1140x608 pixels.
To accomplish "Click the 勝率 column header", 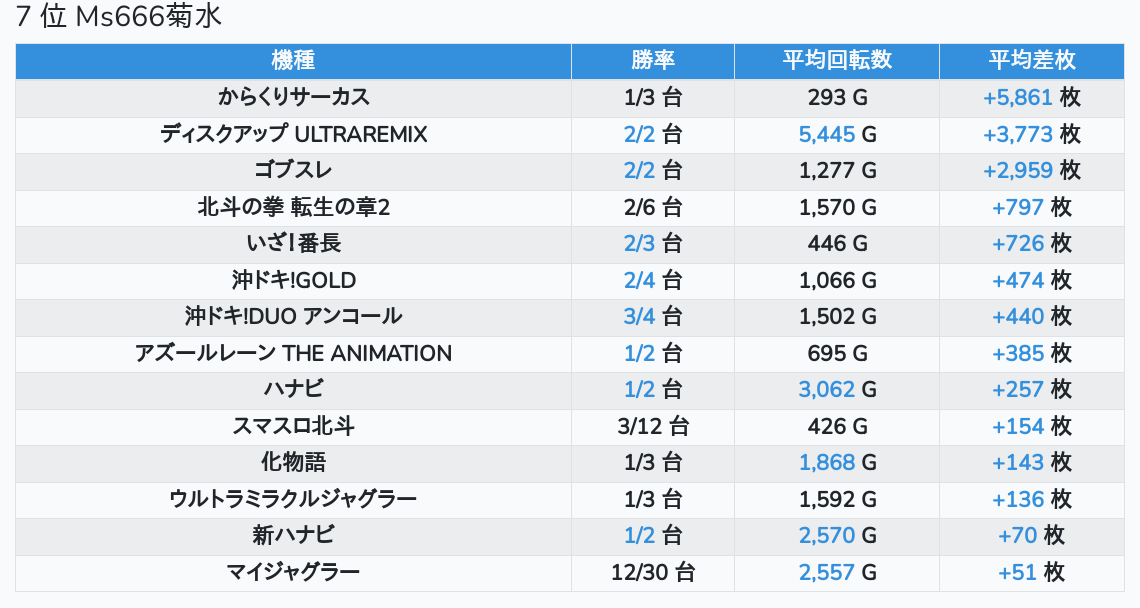I will pos(653,60).
